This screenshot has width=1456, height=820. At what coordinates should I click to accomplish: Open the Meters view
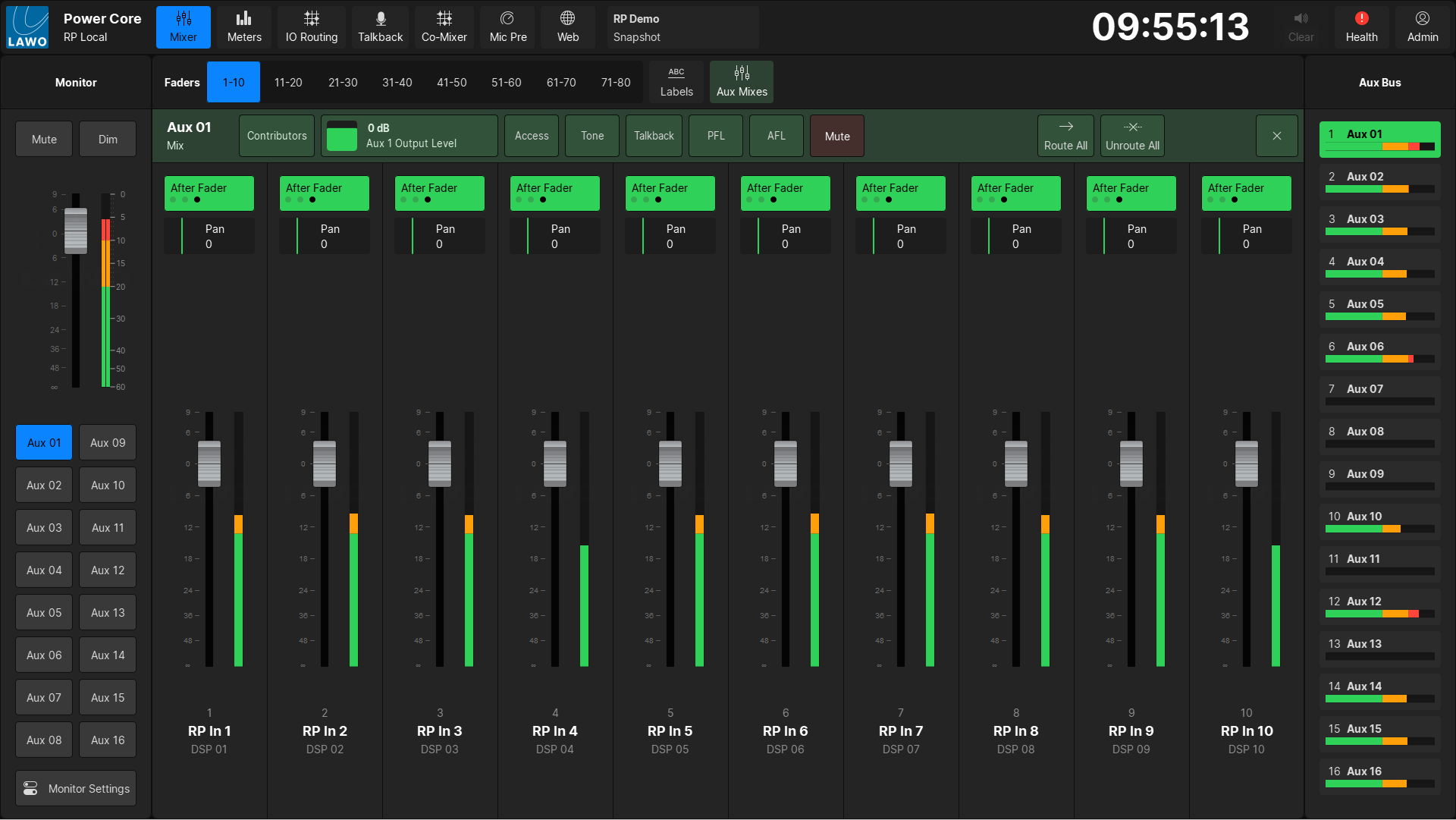click(244, 27)
